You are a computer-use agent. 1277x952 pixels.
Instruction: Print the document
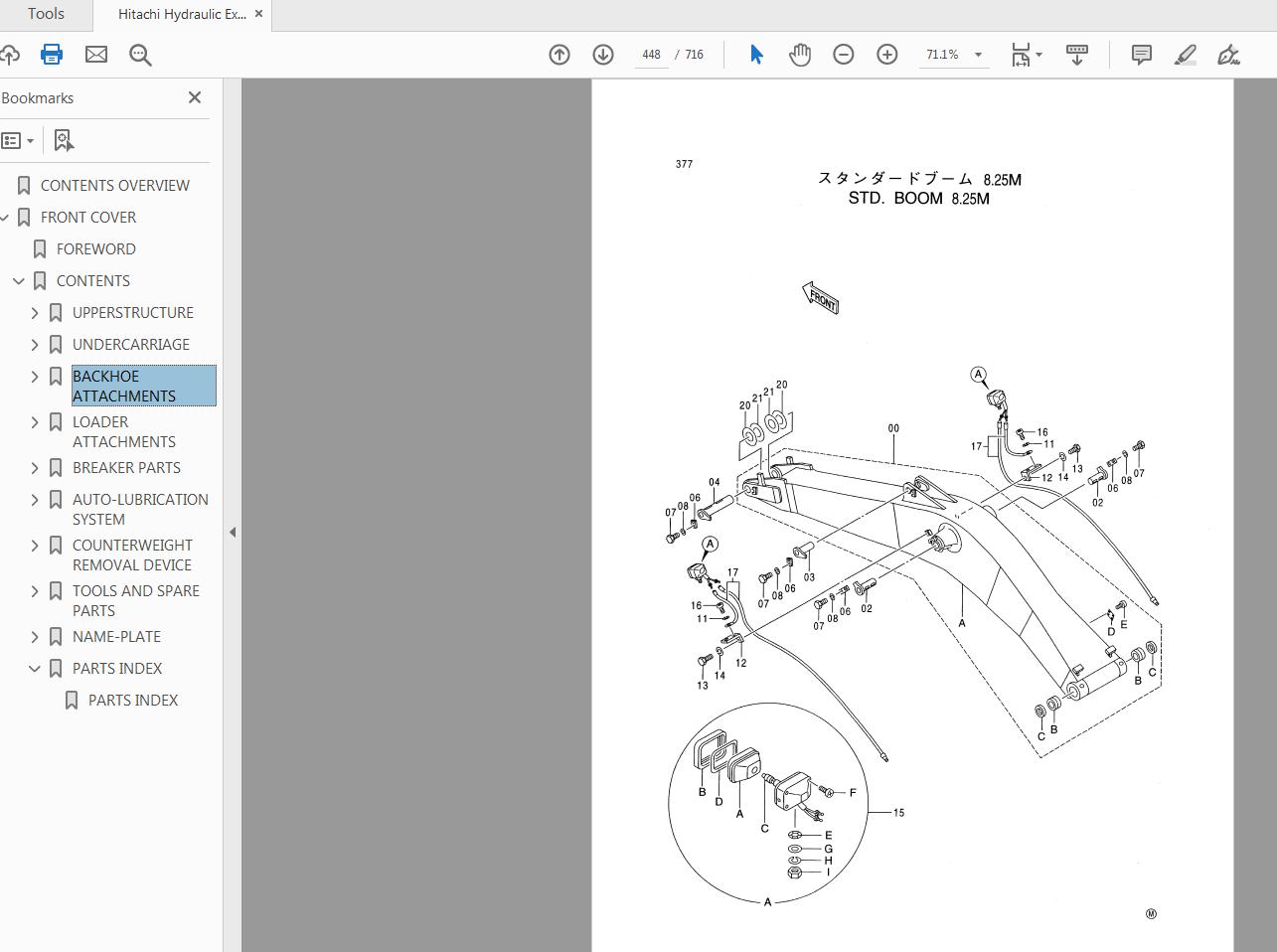click(x=51, y=55)
